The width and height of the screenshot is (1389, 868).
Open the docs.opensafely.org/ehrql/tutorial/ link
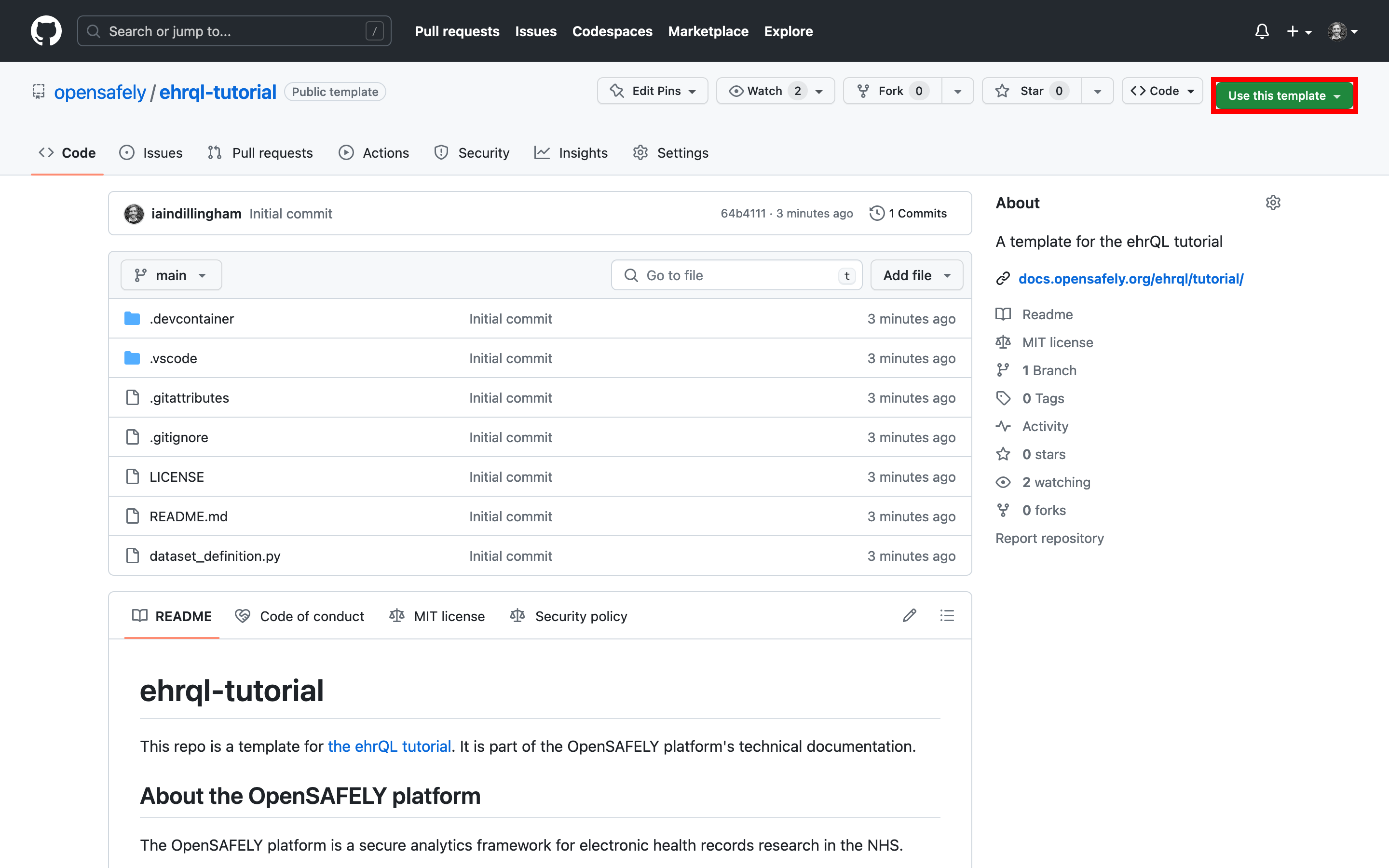(x=1130, y=278)
